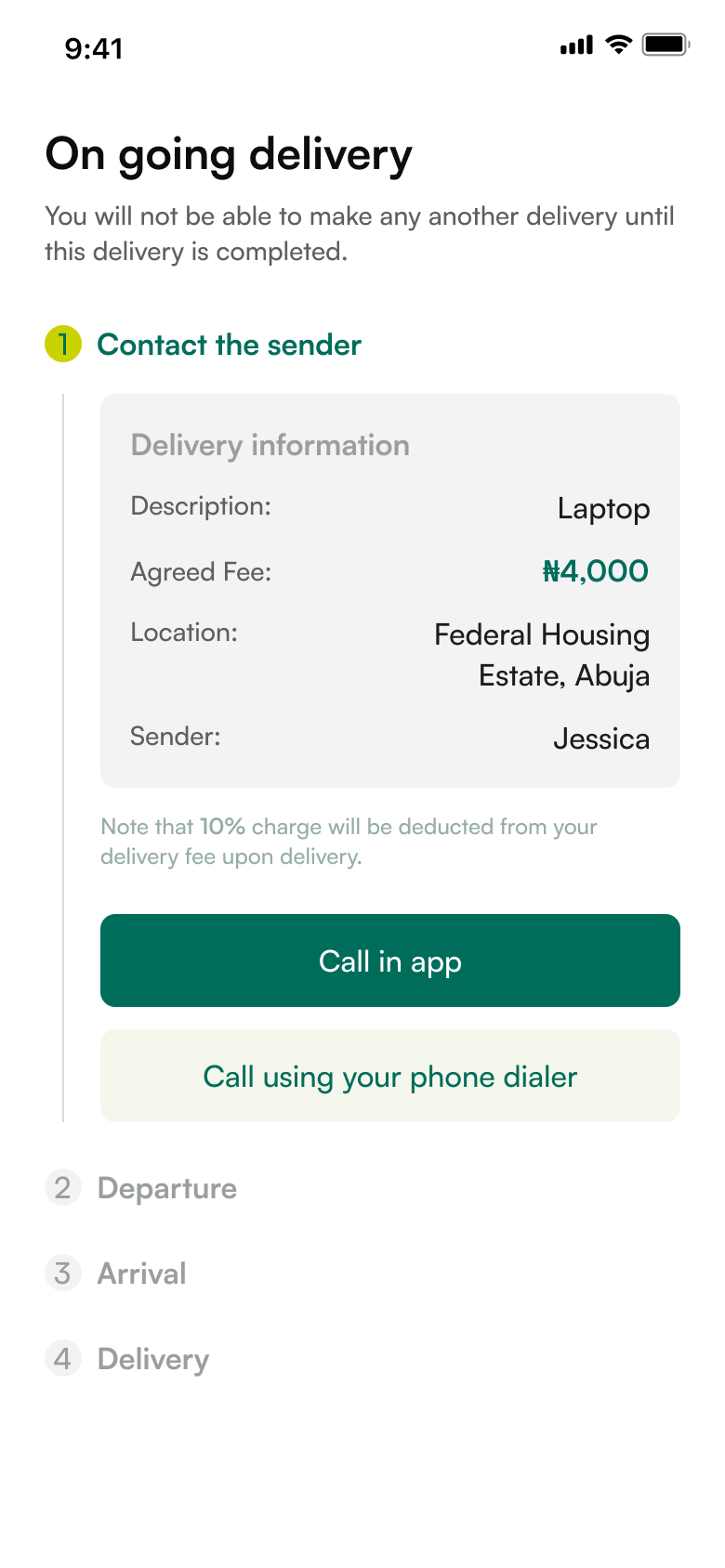Tap the Delivery information heading
The width and height of the screenshot is (725, 1568).
coord(270,445)
